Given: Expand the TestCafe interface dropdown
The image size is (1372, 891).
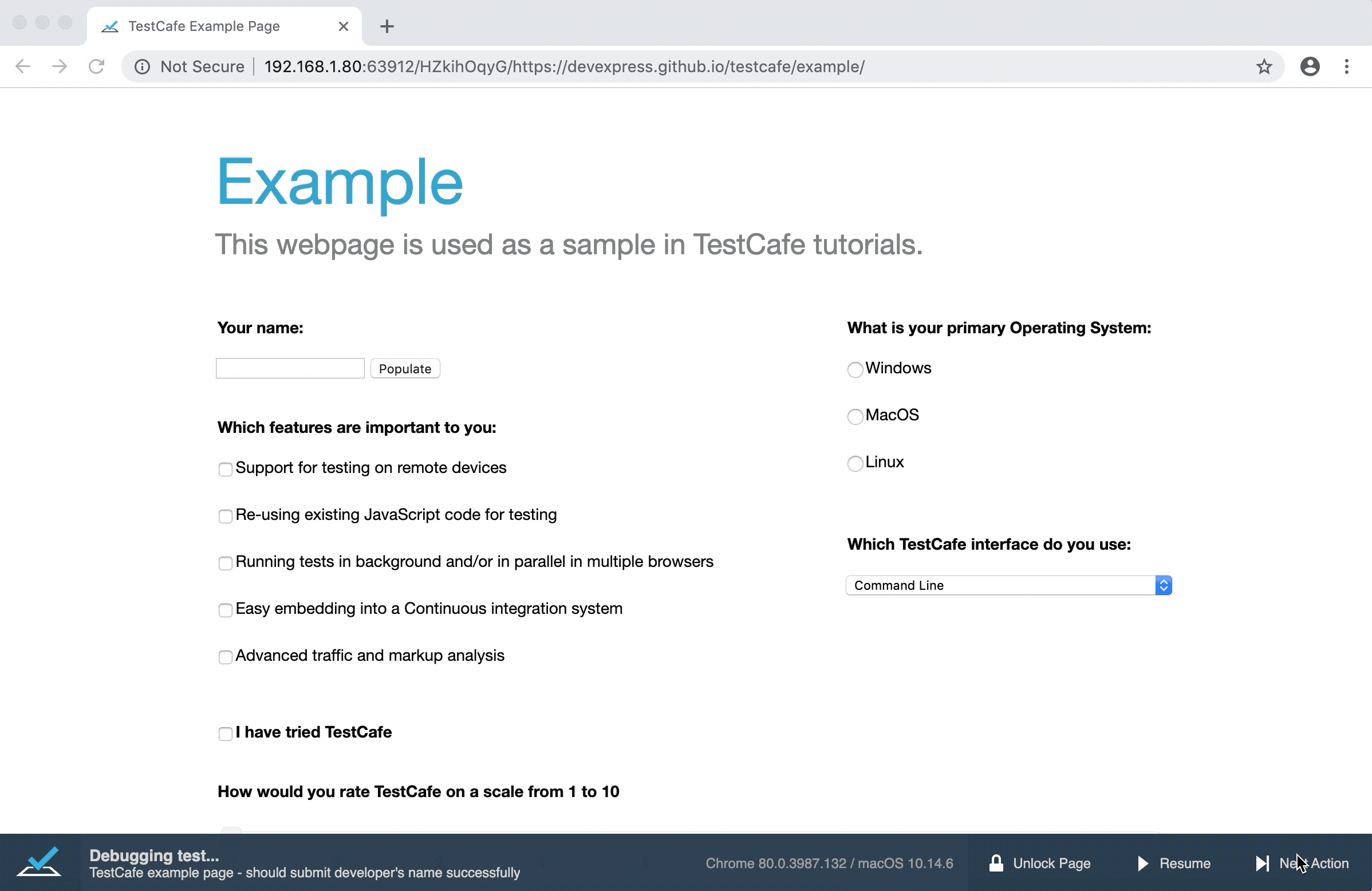Looking at the screenshot, I should [x=1162, y=585].
